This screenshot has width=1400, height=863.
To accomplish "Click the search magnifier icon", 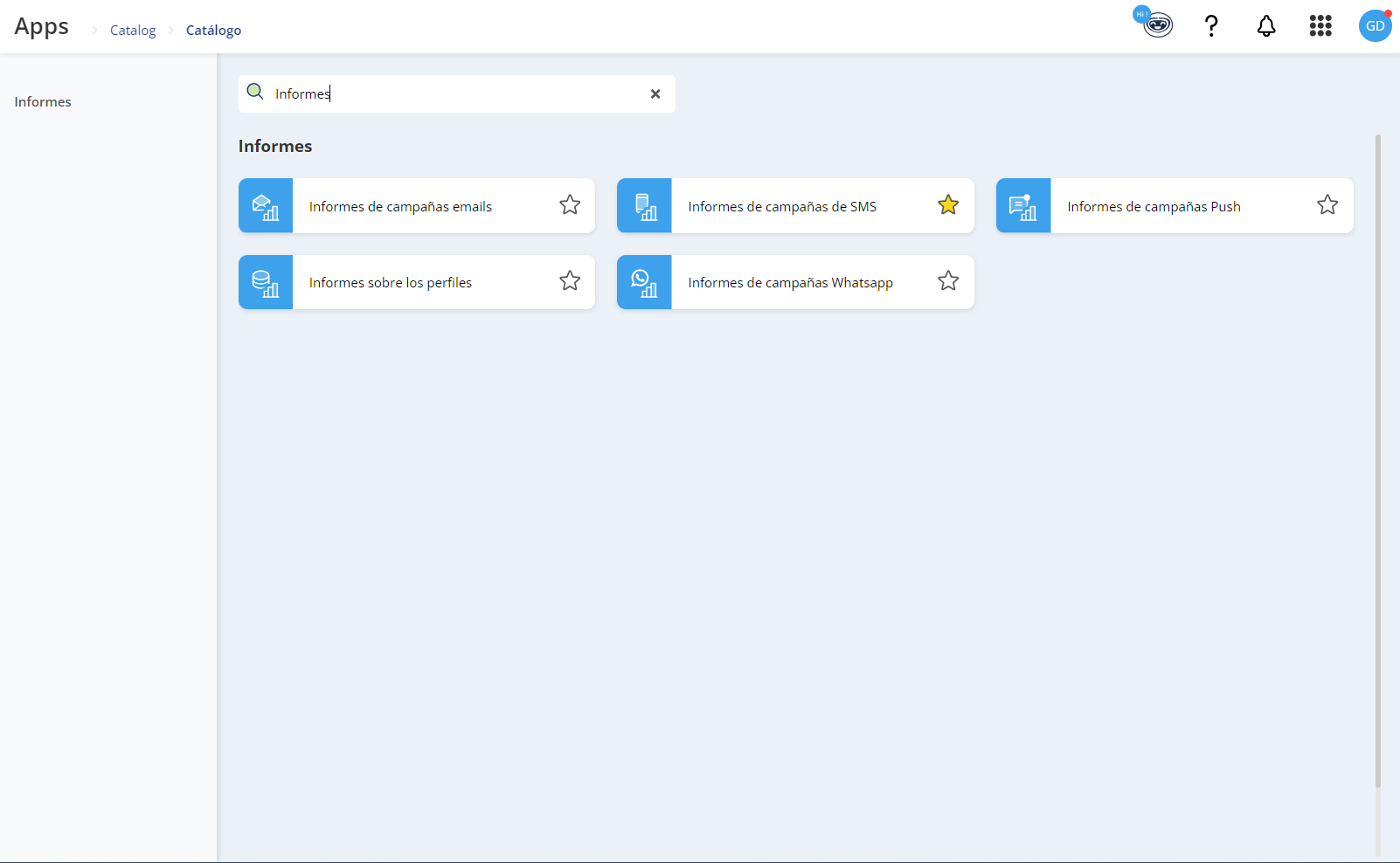I will 255,92.
